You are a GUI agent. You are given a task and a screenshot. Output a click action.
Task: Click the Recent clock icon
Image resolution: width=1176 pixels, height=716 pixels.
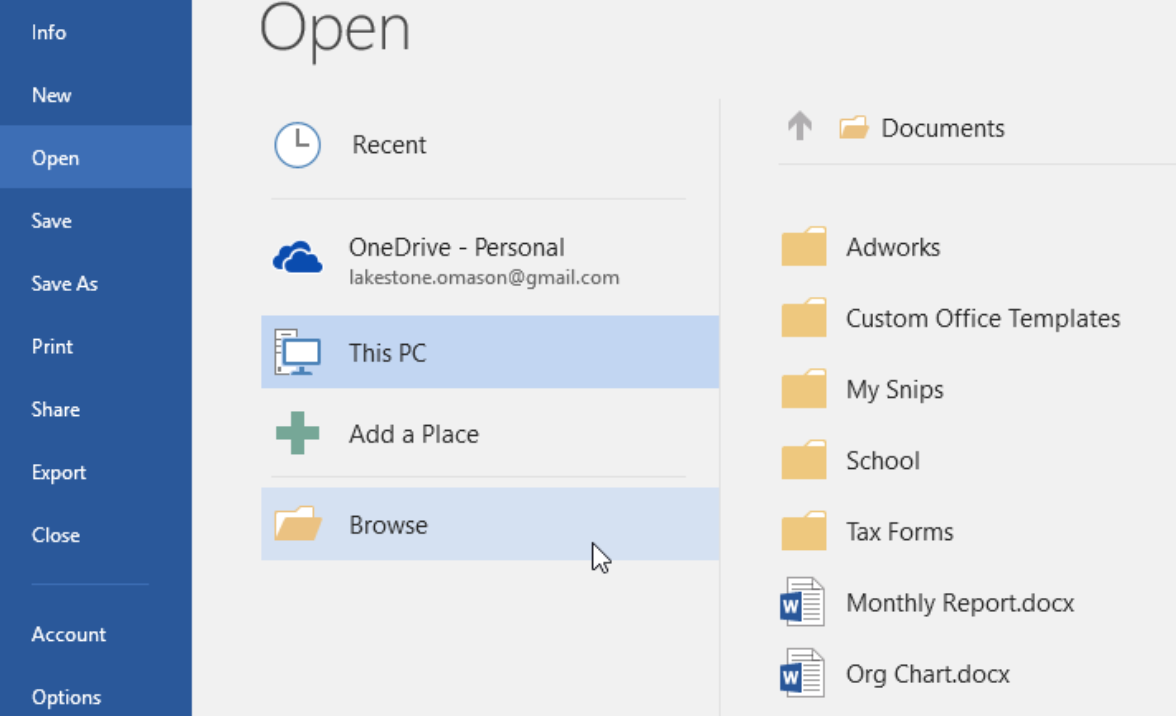pyautogui.click(x=297, y=145)
